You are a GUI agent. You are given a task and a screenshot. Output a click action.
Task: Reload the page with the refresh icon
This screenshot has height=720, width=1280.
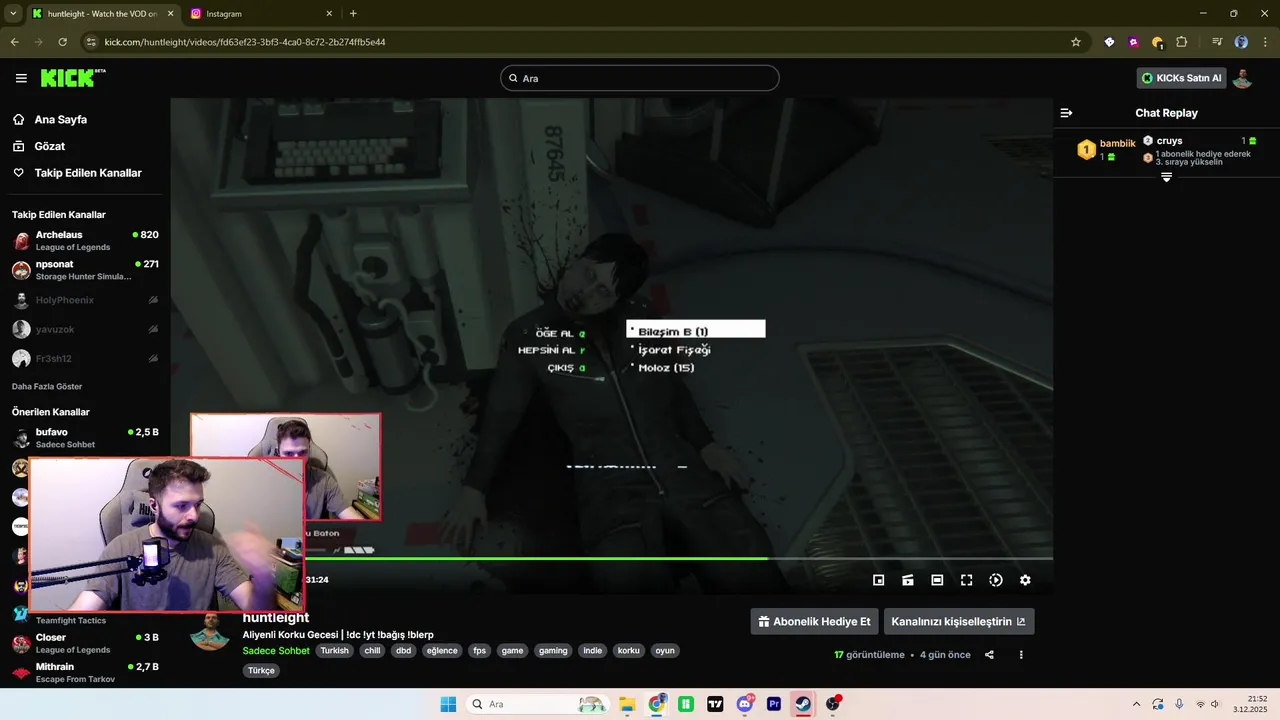coord(62,42)
